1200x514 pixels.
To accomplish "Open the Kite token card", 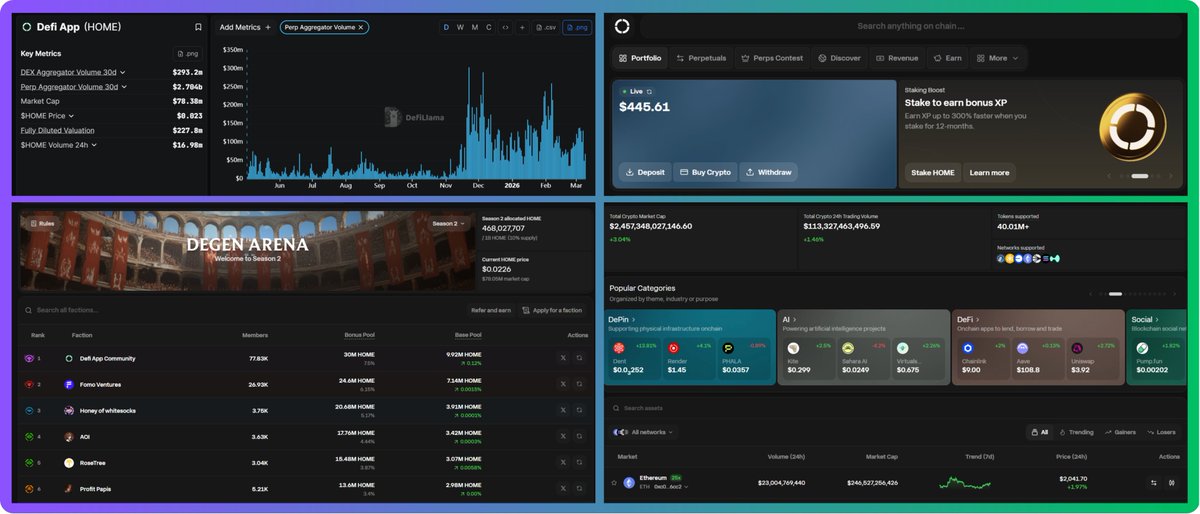I will [807, 359].
